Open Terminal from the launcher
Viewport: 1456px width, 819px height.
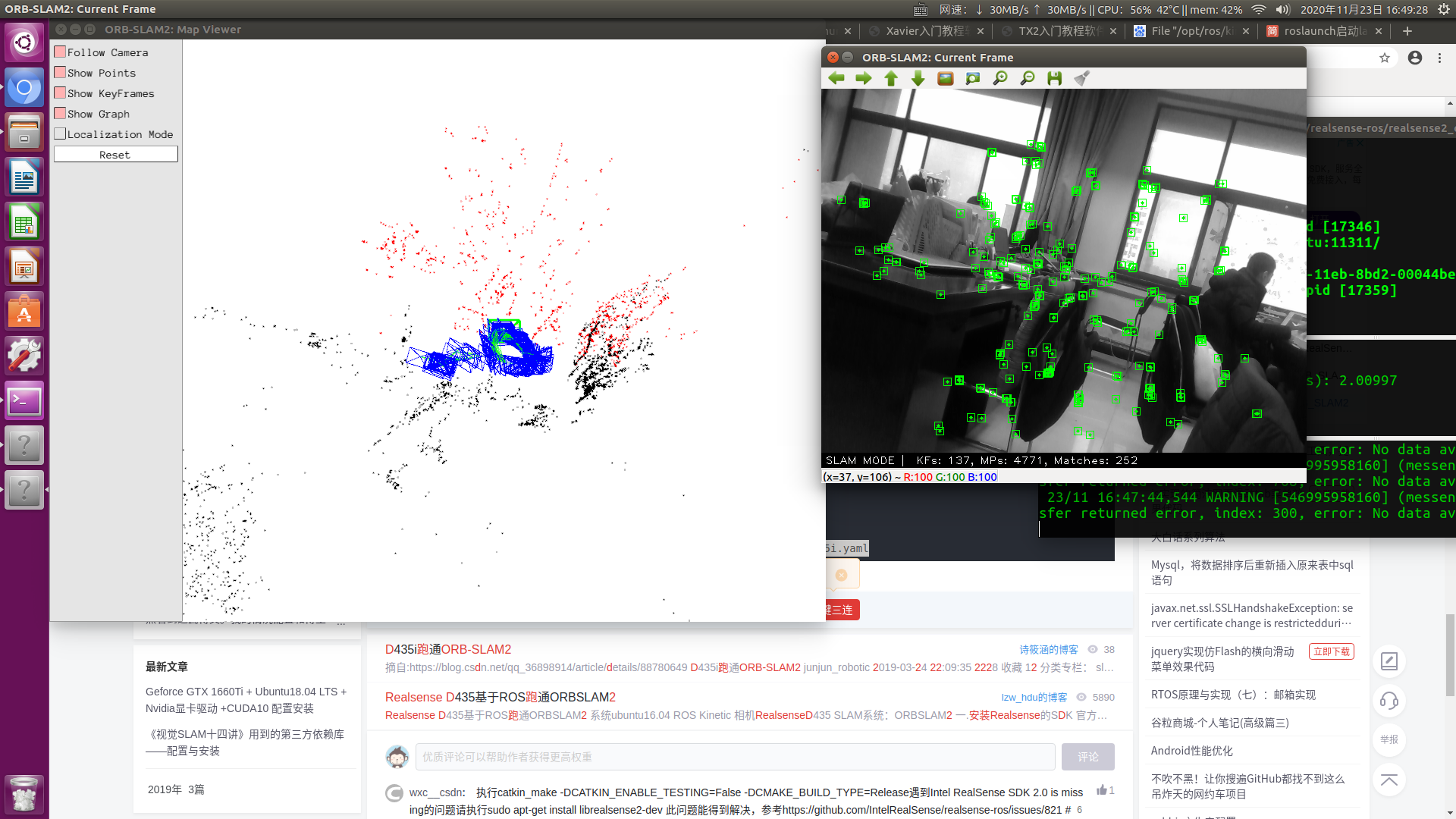24,401
